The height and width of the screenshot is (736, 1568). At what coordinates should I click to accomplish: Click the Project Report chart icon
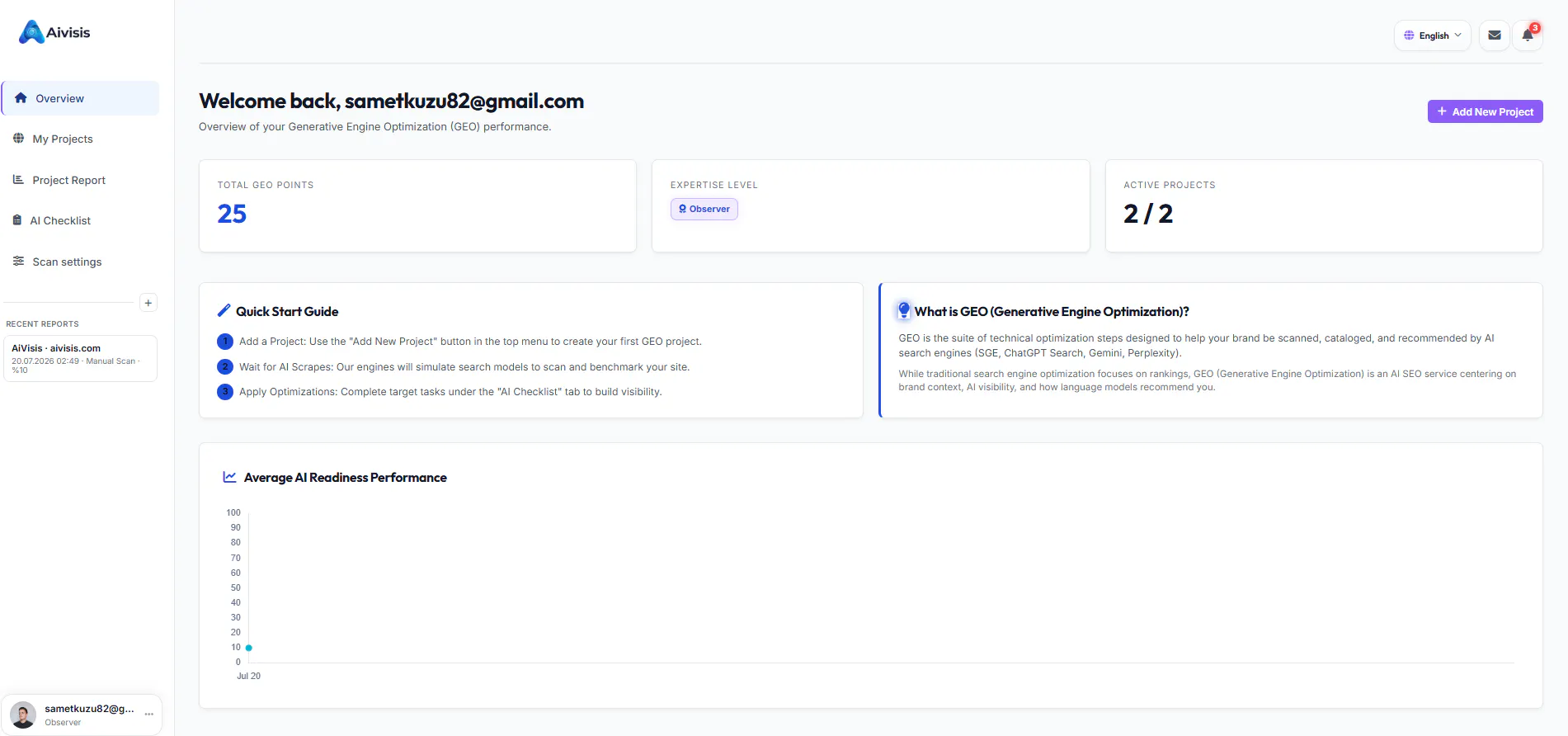[x=18, y=179]
